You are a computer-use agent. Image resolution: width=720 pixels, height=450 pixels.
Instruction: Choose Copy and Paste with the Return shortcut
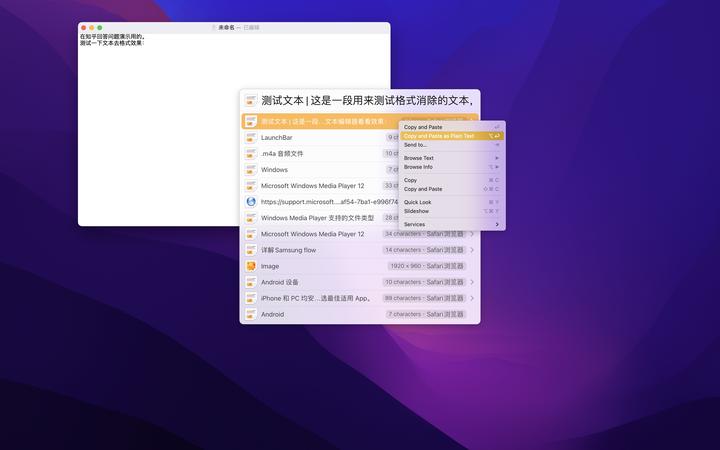pyautogui.click(x=452, y=127)
